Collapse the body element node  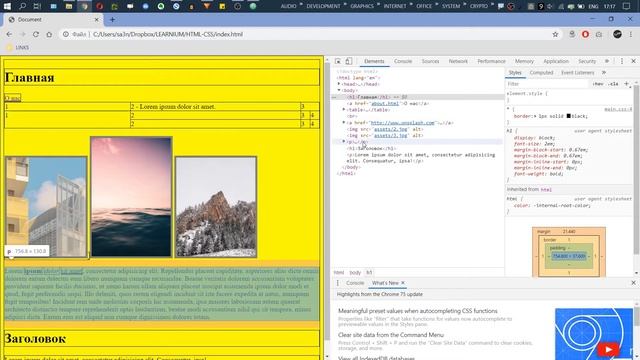[339, 90]
